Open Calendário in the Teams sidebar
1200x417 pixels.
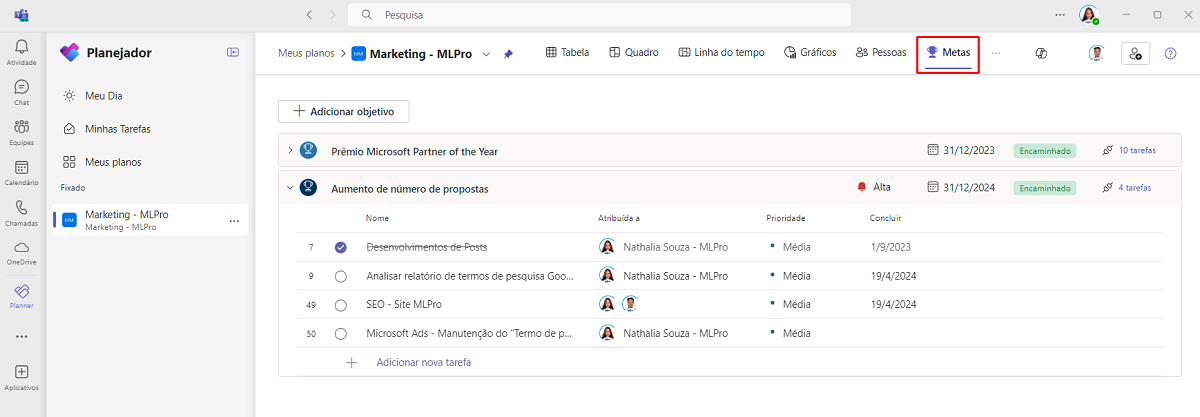[x=21, y=173]
